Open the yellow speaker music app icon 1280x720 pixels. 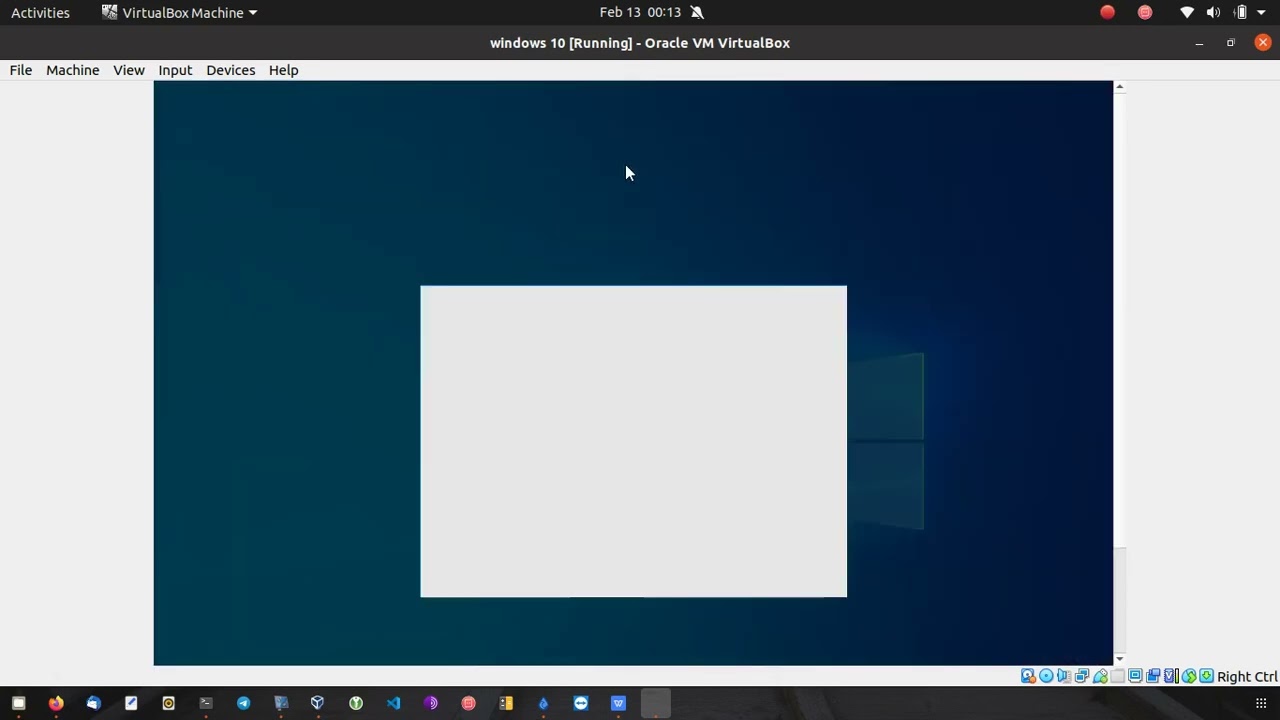(x=168, y=703)
